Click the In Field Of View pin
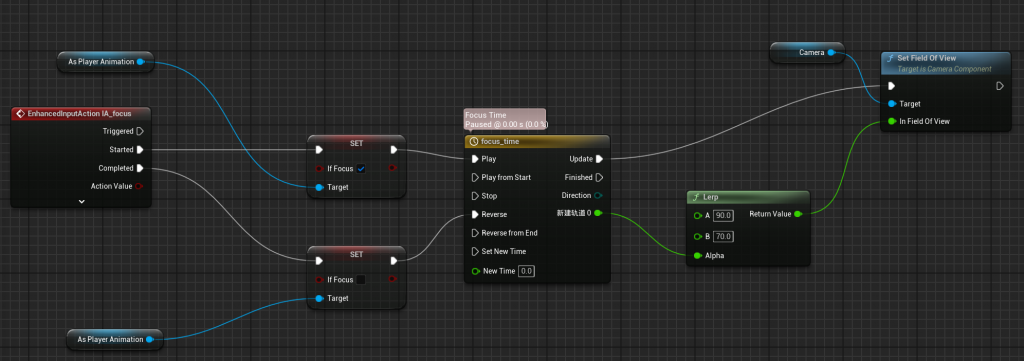Image resolution: width=1024 pixels, height=361 pixels. 891,121
